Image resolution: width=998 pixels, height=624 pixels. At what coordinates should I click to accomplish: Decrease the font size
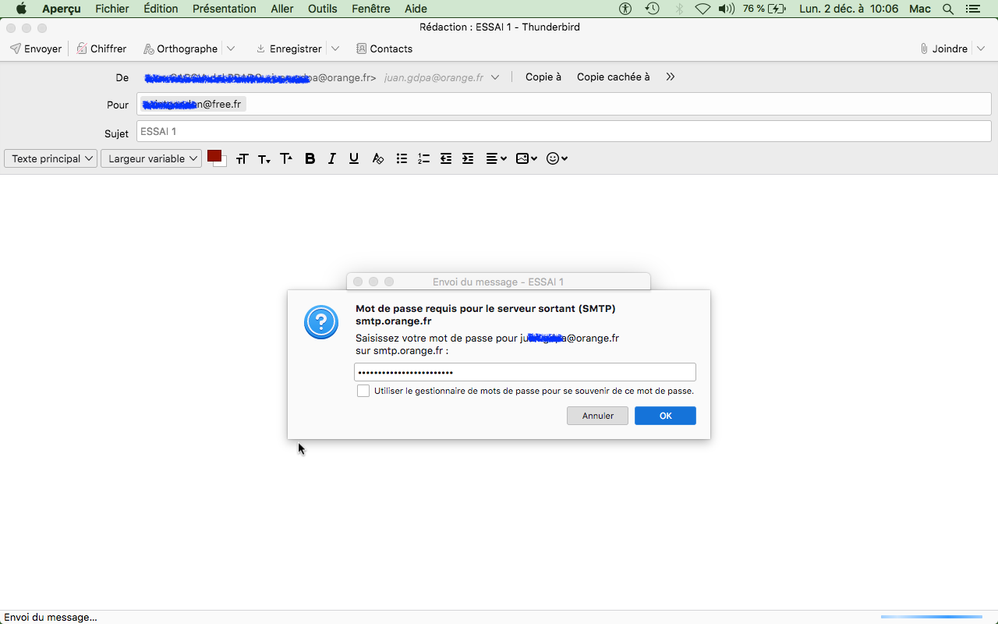coord(264,159)
